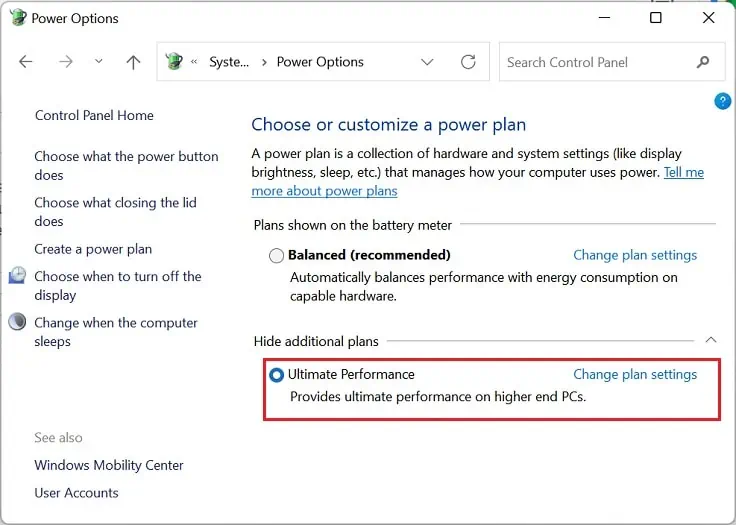The height and width of the screenshot is (525, 736).
Task: Open Control Panel Home
Action: click(94, 115)
